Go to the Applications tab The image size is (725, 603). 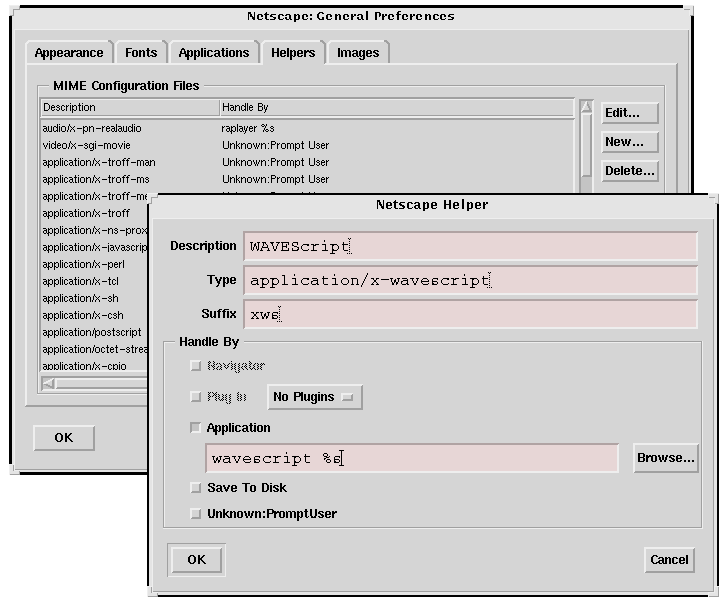(213, 53)
